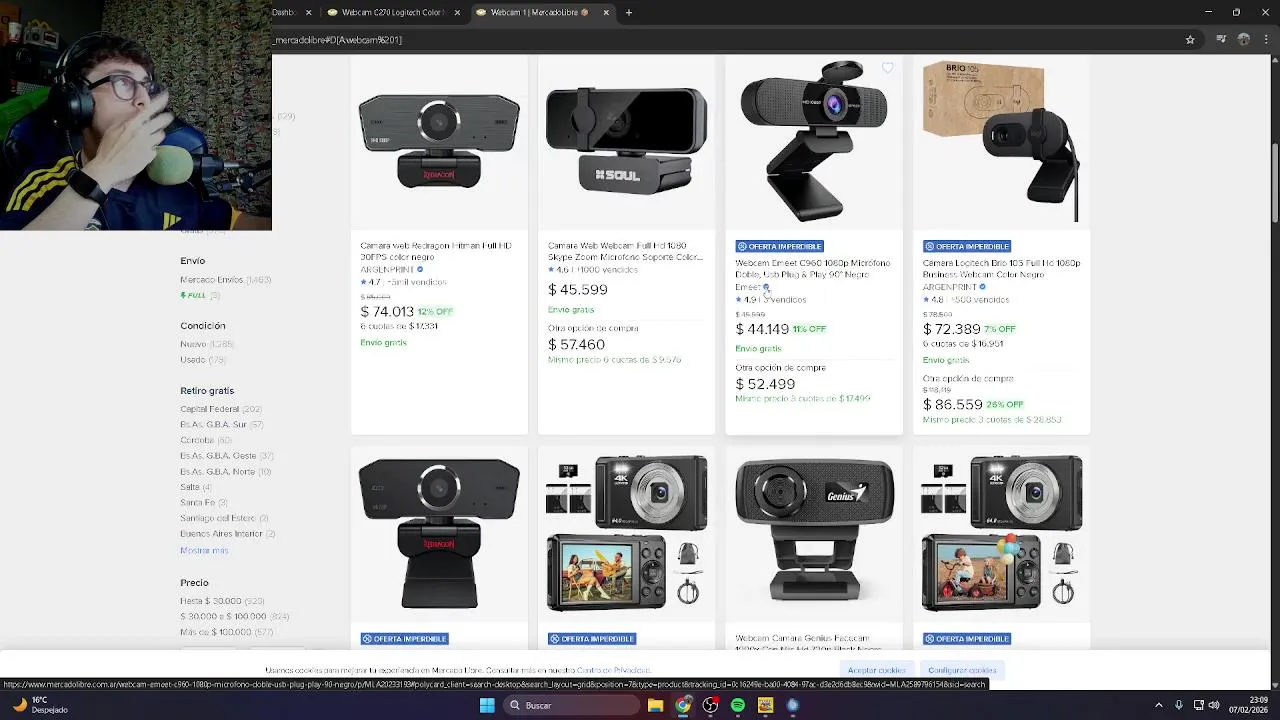
Task: Expand pickup locations with Mostrar más
Action: click(x=204, y=551)
